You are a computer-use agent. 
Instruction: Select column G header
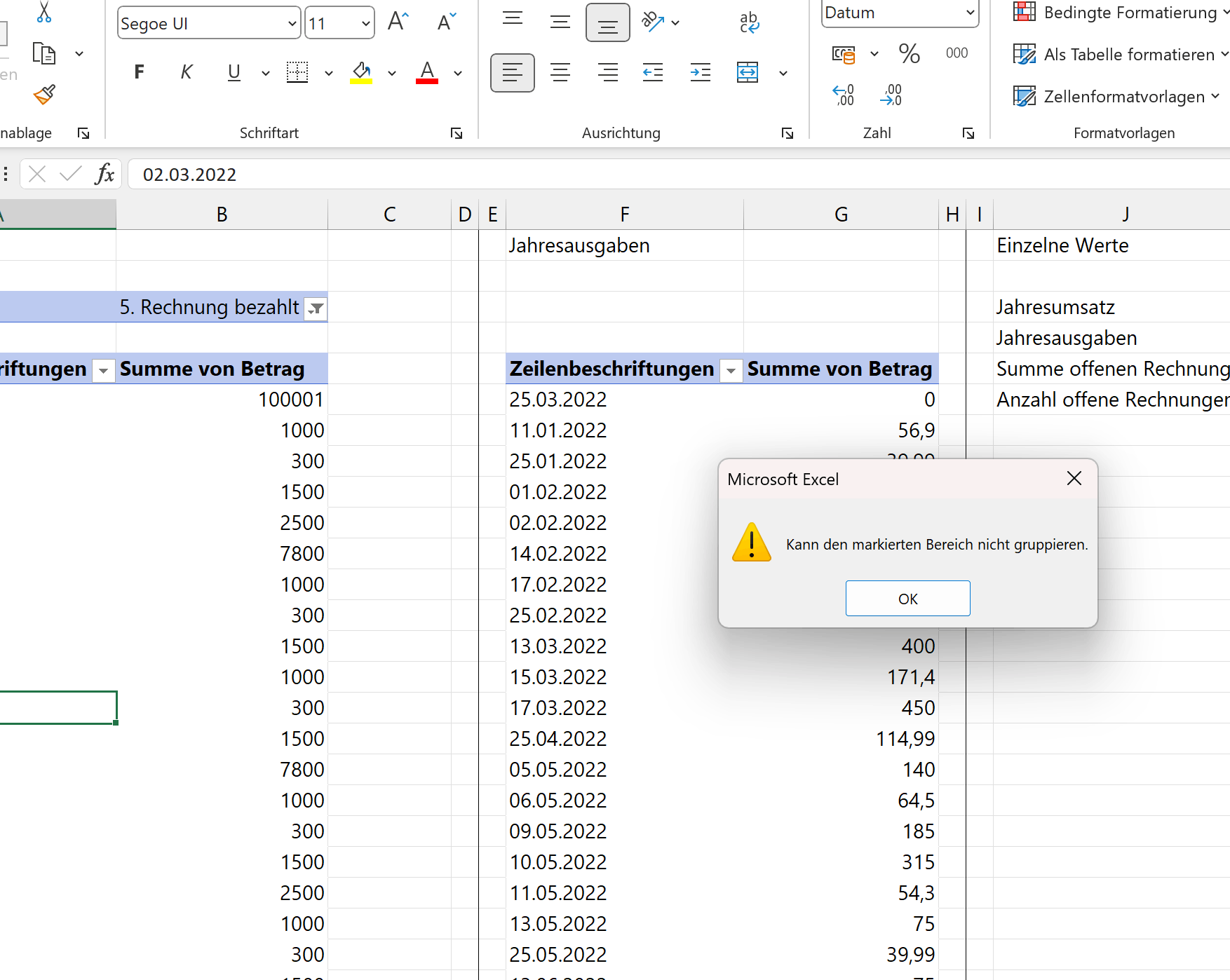(x=841, y=215)
